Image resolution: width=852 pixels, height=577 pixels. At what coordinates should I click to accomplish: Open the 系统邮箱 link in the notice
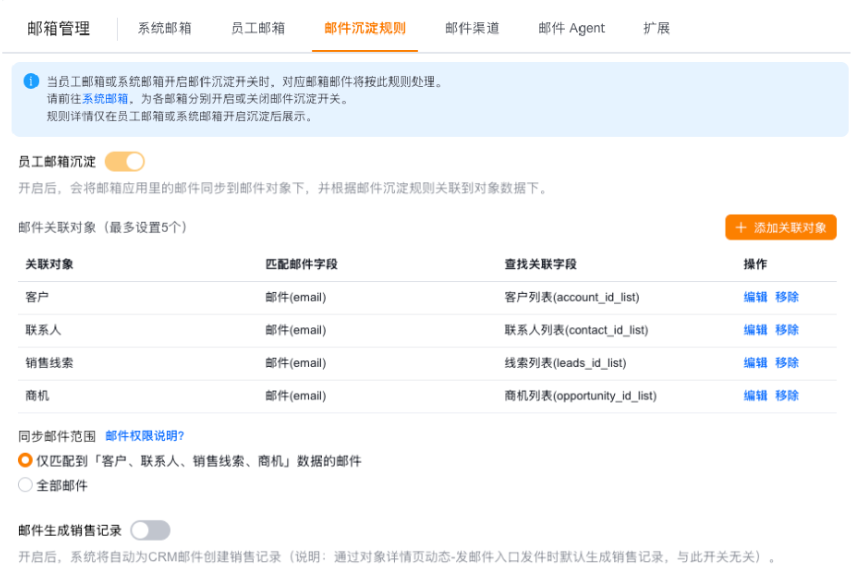pyautogui.click(x=105, y=99)
